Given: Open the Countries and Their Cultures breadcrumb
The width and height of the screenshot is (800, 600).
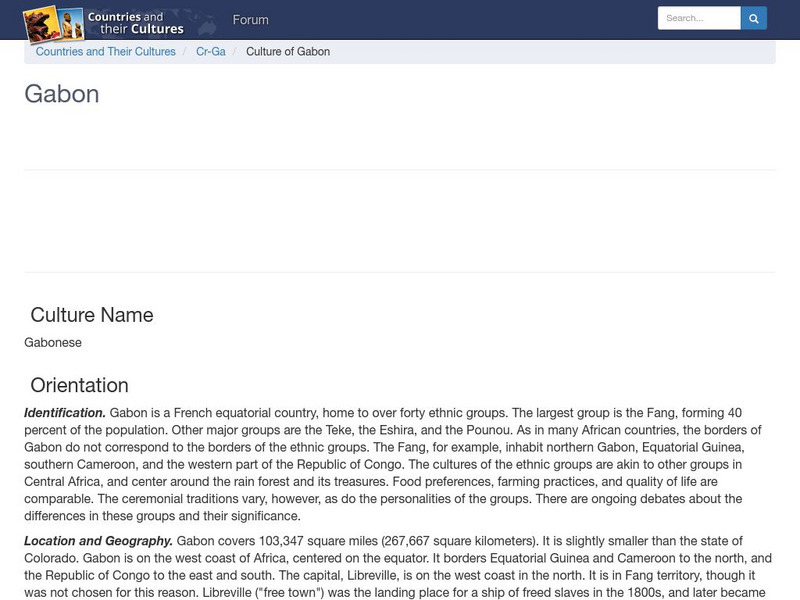Looking at the screenshot, I should 106,52.
